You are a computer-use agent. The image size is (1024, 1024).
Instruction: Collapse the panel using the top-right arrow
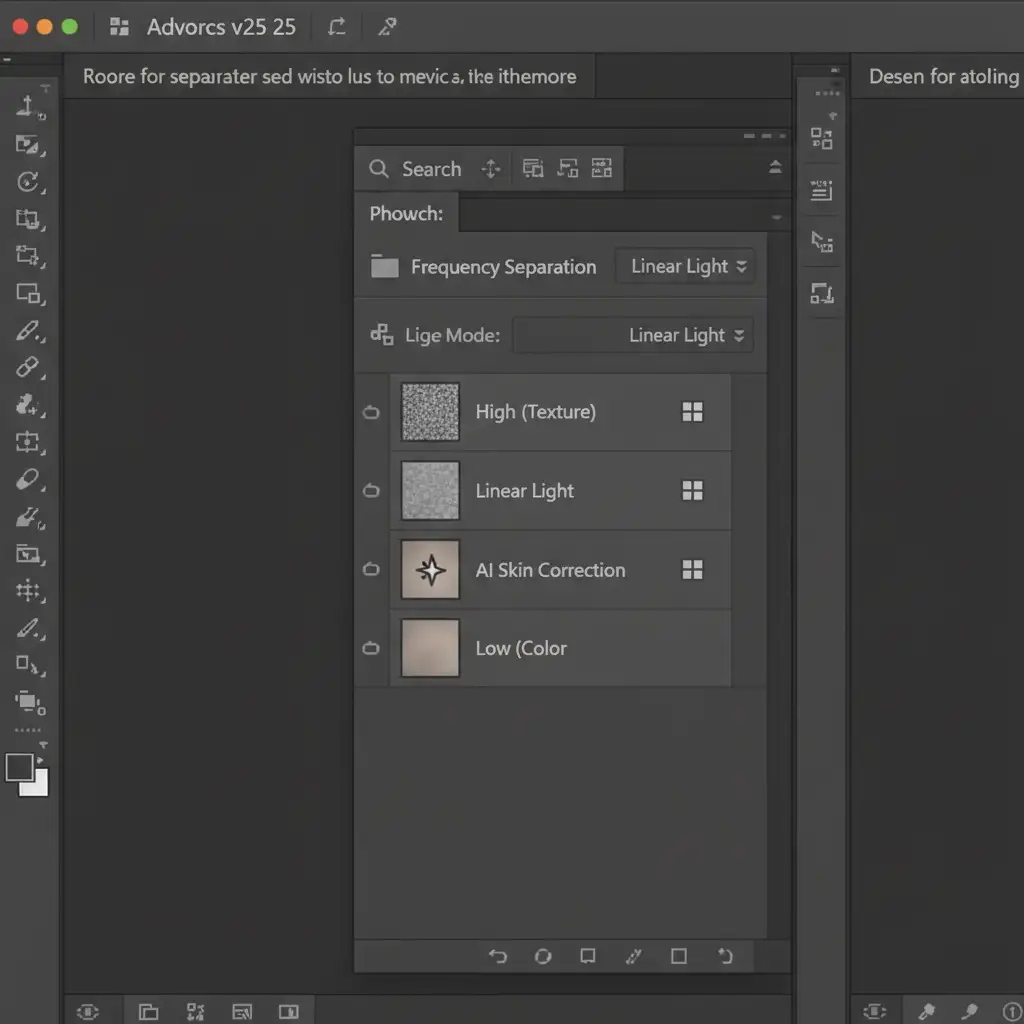coord(775,168)
